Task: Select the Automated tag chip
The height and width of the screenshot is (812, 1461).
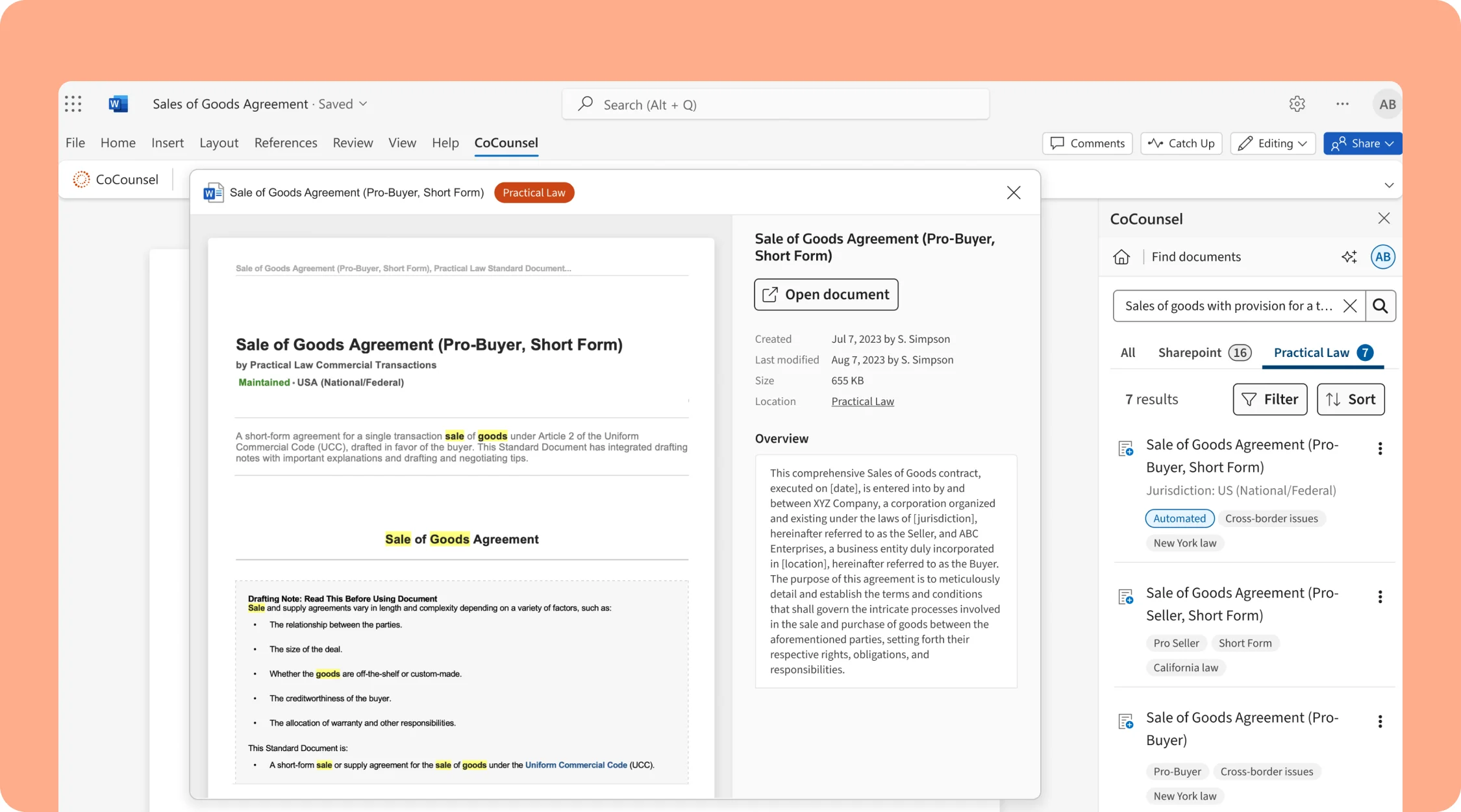Action: 1179,519
